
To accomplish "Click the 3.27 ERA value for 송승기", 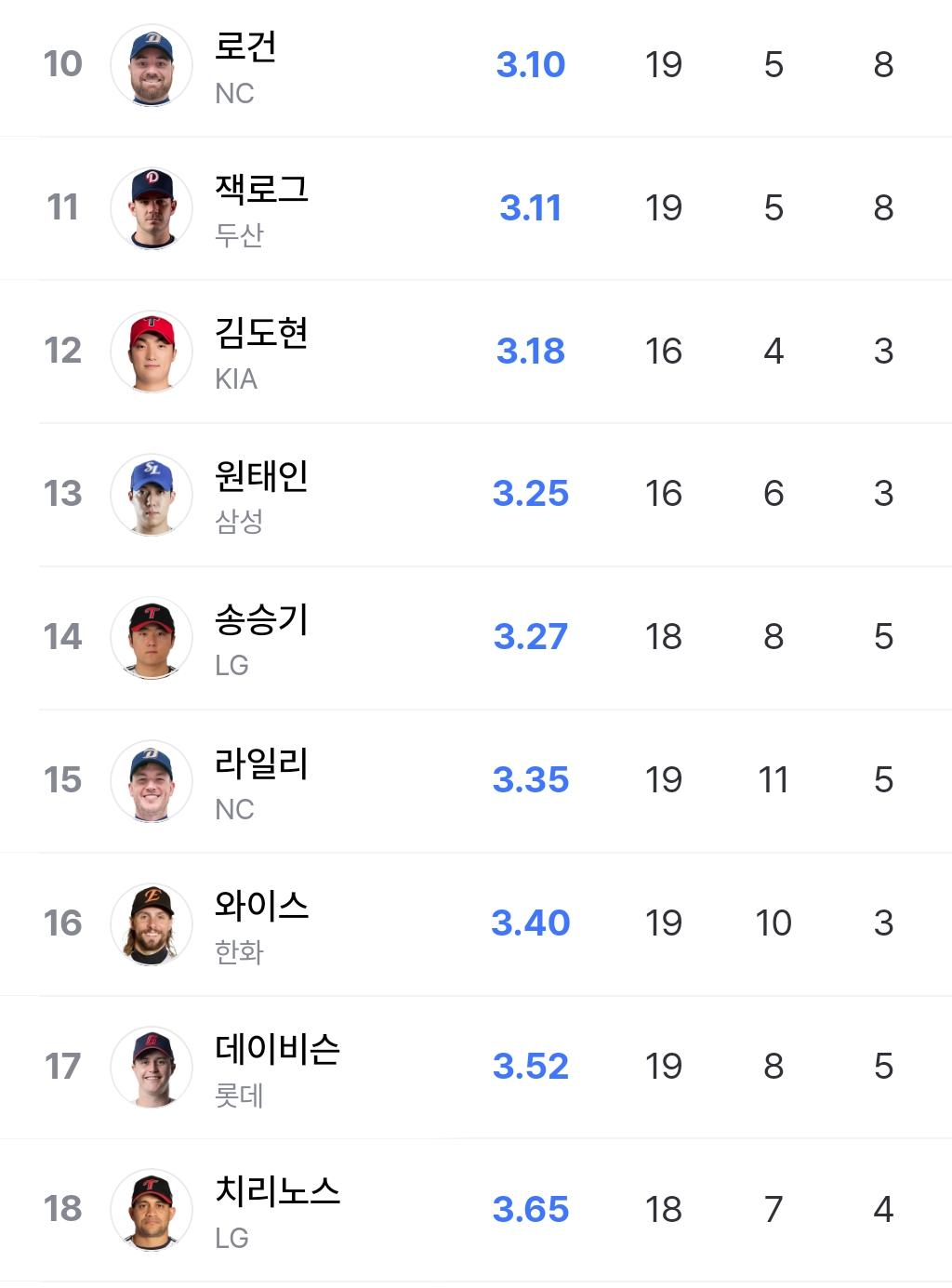I will pos(530,637).
